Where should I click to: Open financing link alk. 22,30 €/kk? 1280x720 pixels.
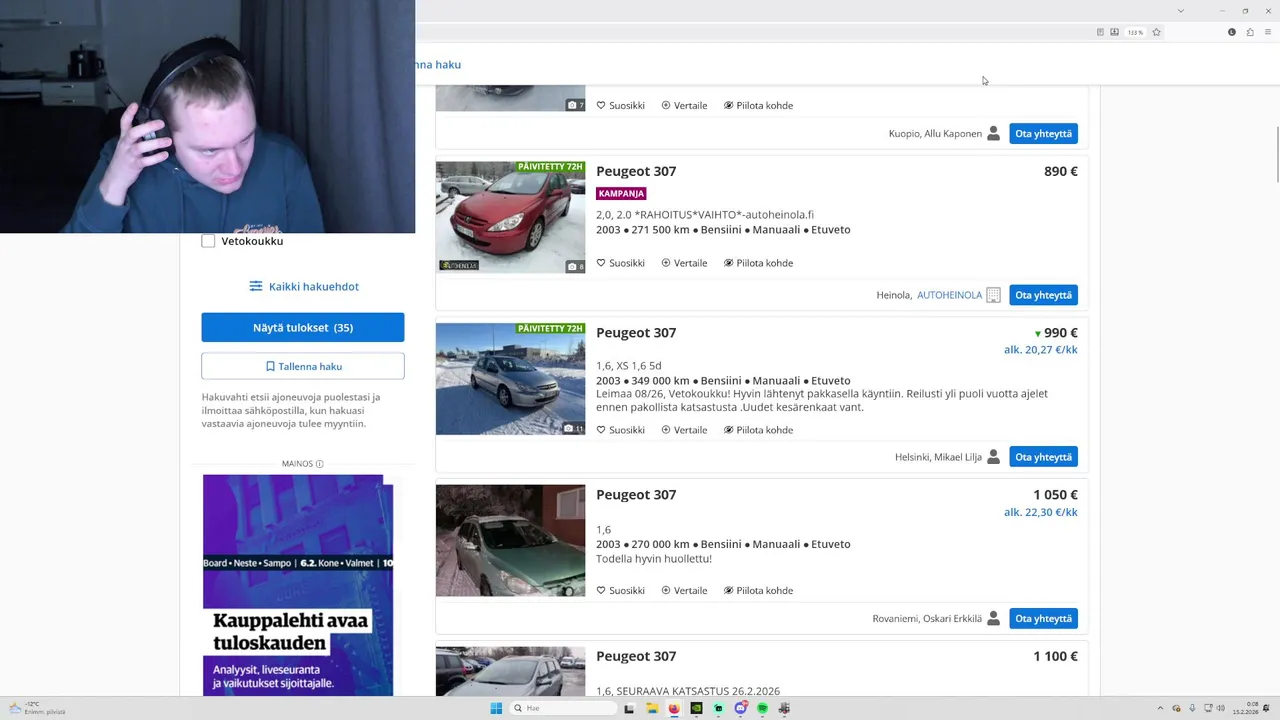point(1041,512)
